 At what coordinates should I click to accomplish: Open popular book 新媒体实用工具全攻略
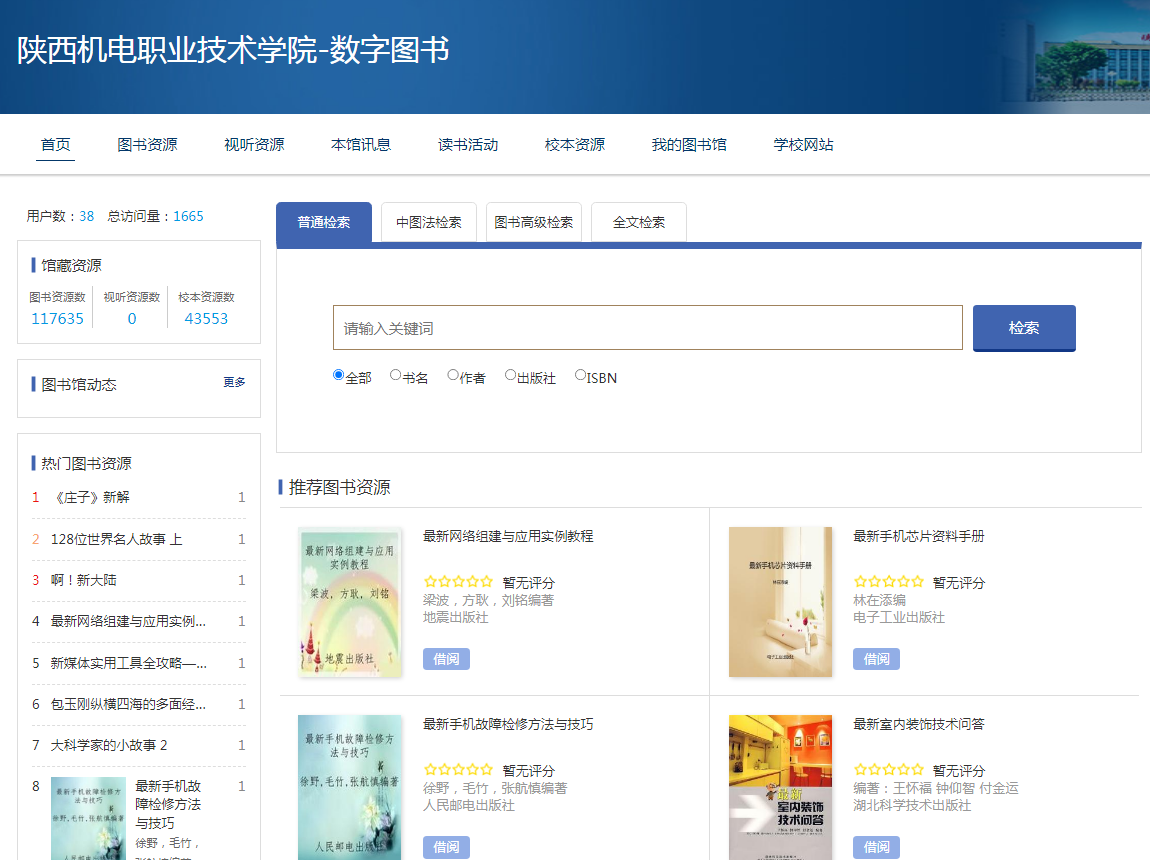128,663
